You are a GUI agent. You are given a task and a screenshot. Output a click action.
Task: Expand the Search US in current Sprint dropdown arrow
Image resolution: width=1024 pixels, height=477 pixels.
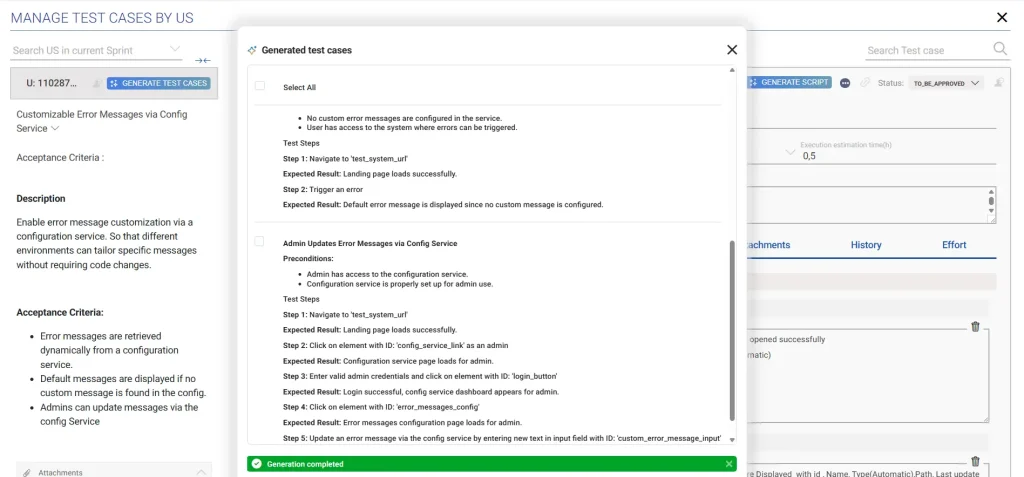click(x=174, y=49)
